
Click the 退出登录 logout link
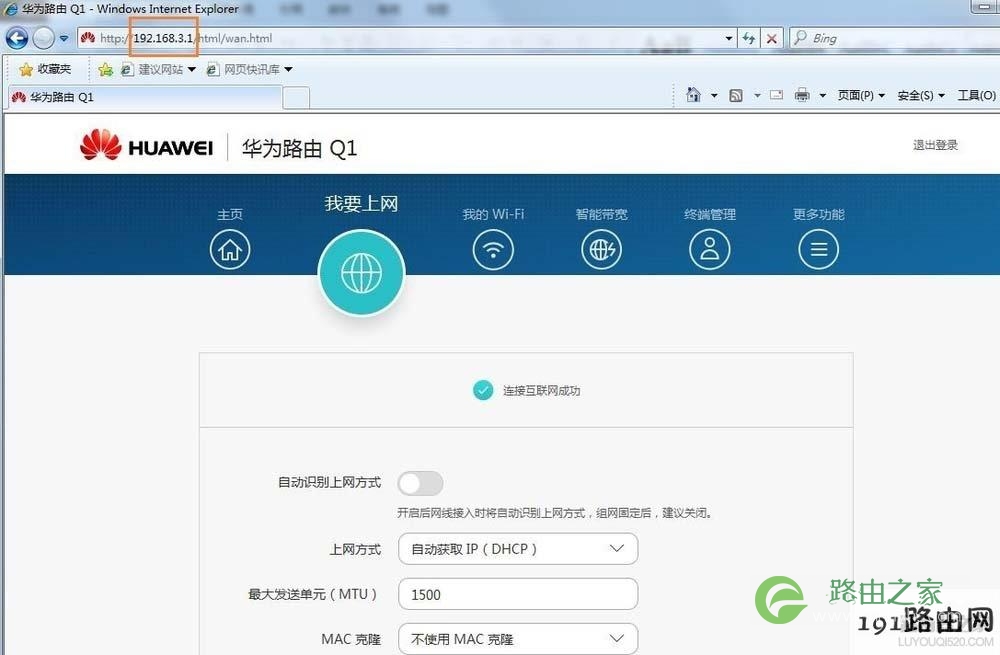(935, 145)
